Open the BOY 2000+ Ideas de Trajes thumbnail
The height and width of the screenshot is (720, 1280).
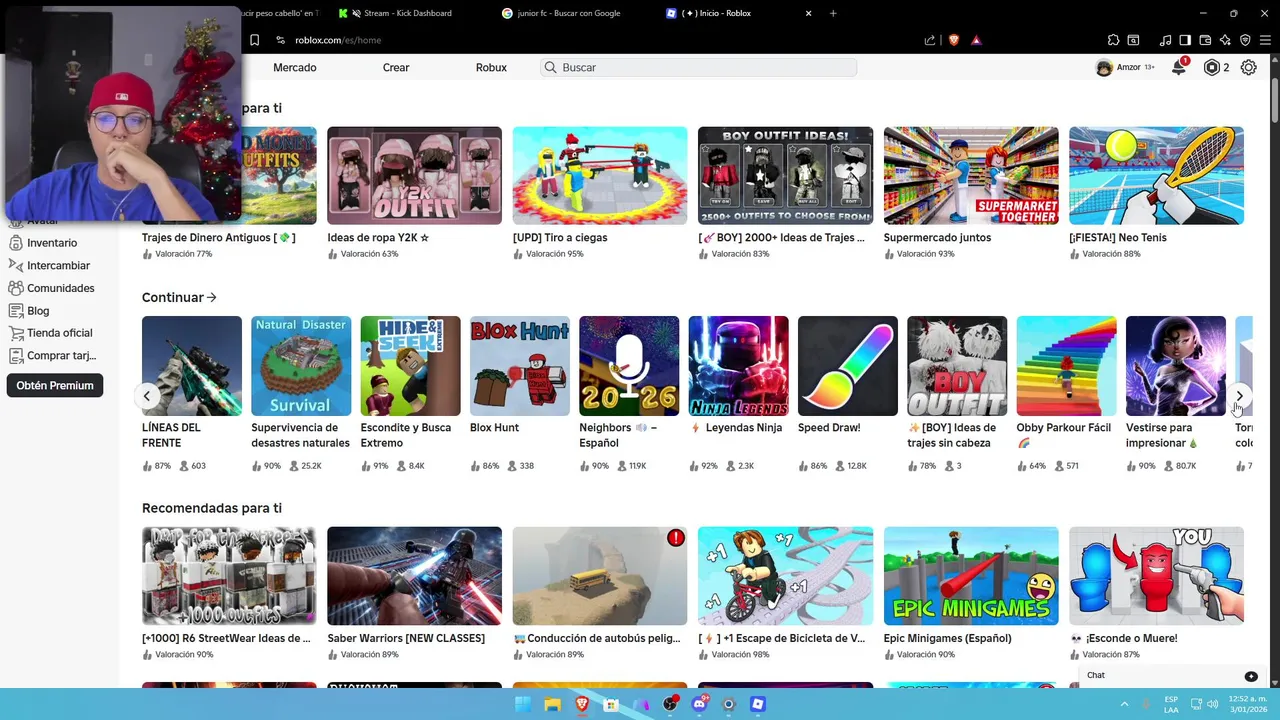[x=785, y=175]
